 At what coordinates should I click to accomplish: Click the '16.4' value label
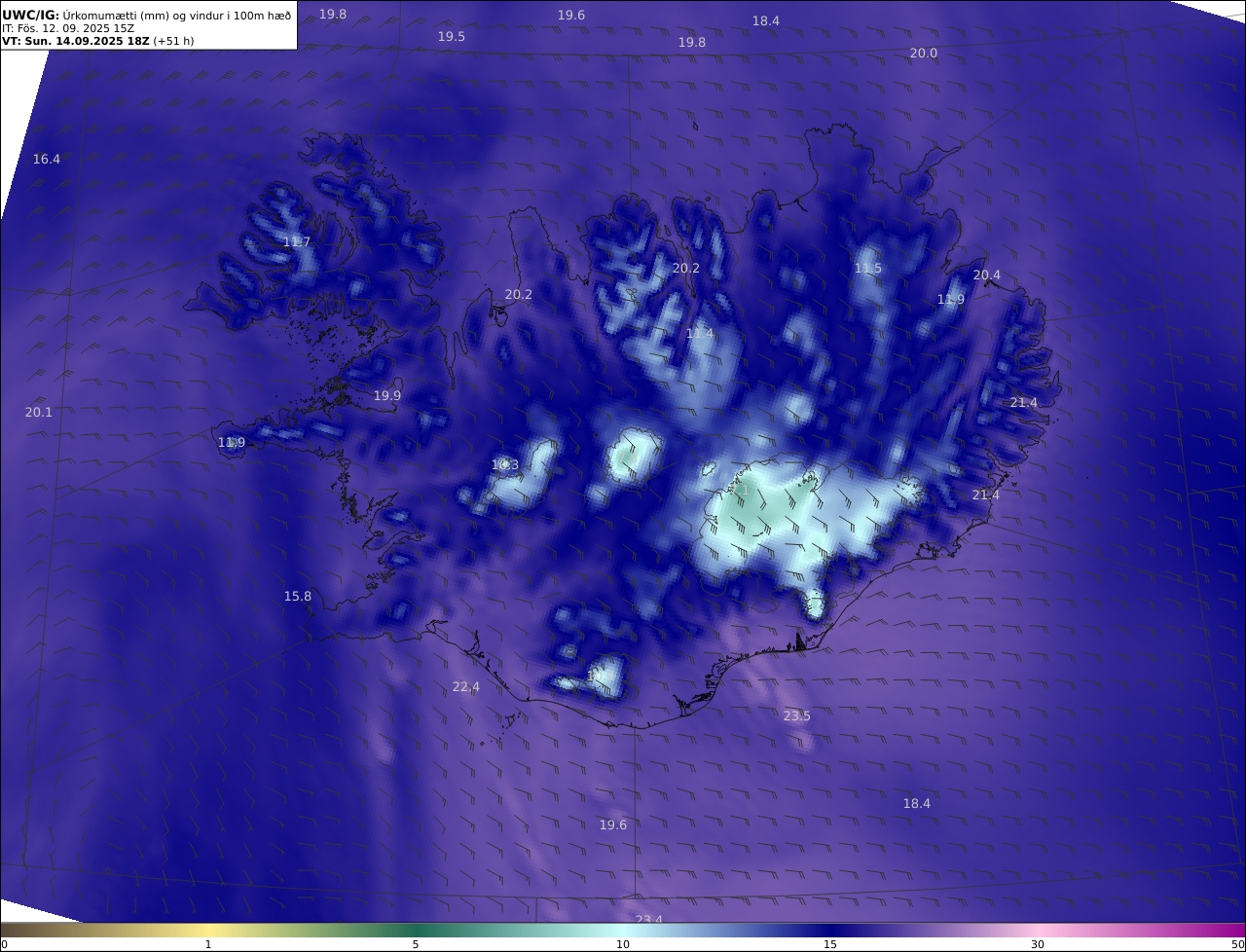pos(46,159)
